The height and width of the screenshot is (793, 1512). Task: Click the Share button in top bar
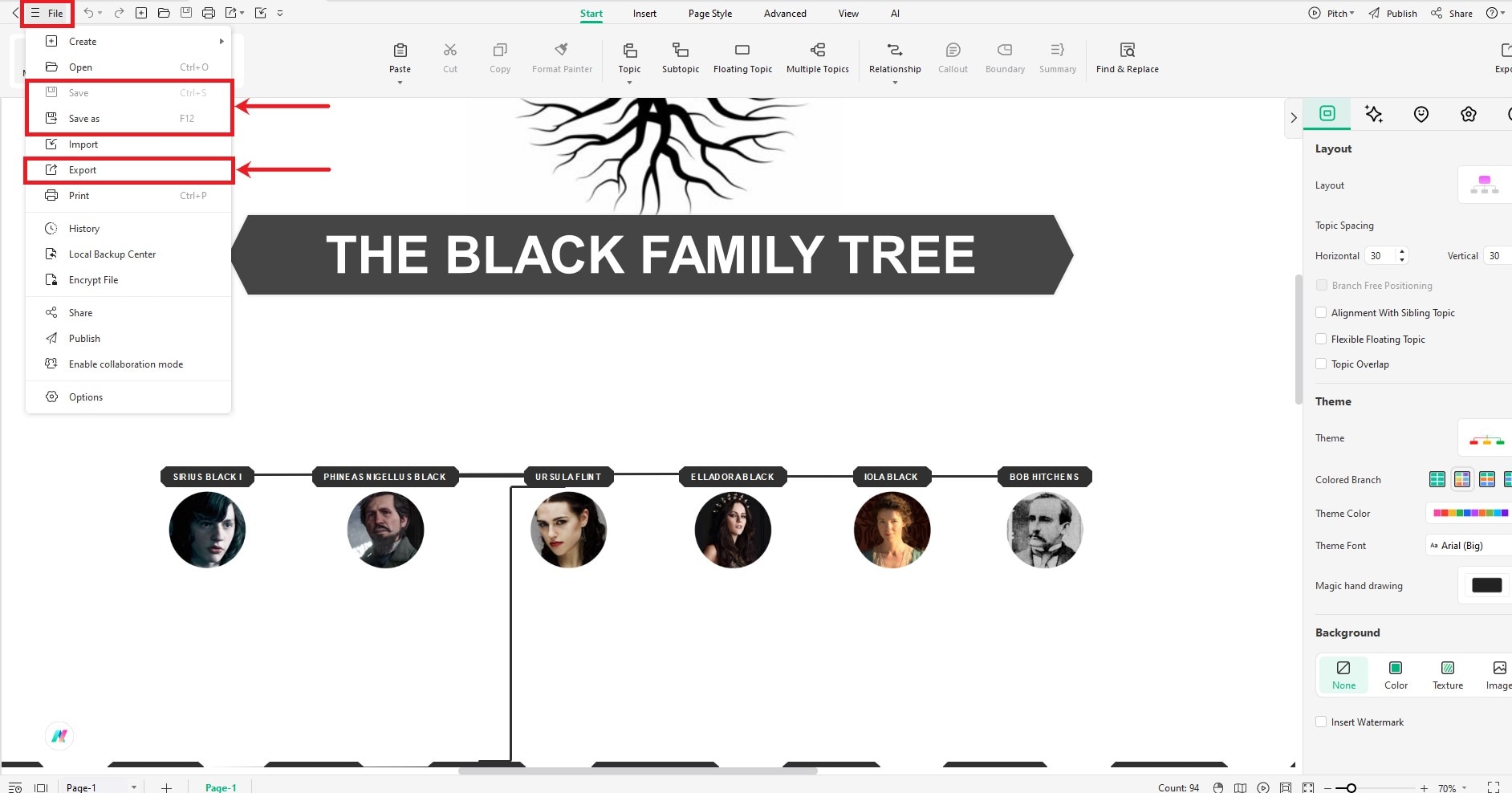1452,13
